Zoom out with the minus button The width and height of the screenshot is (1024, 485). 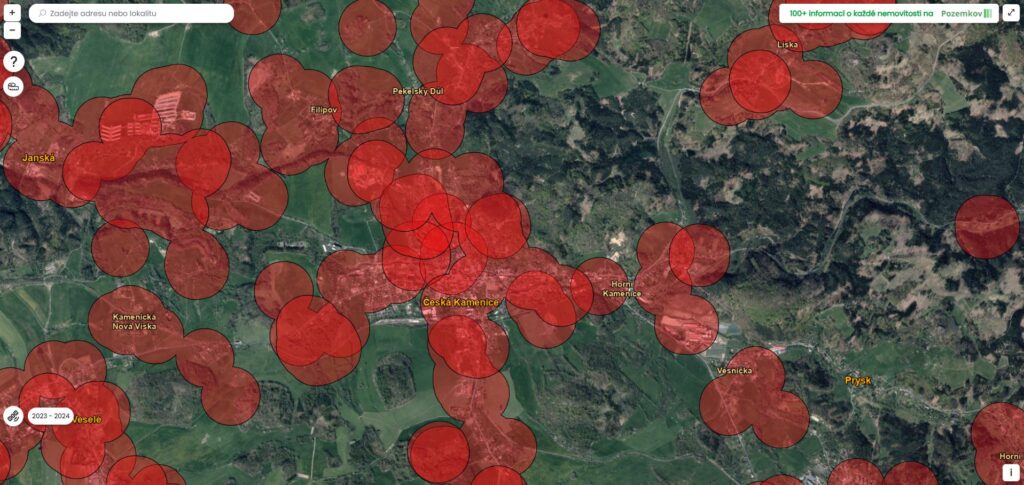pos(12,31)
